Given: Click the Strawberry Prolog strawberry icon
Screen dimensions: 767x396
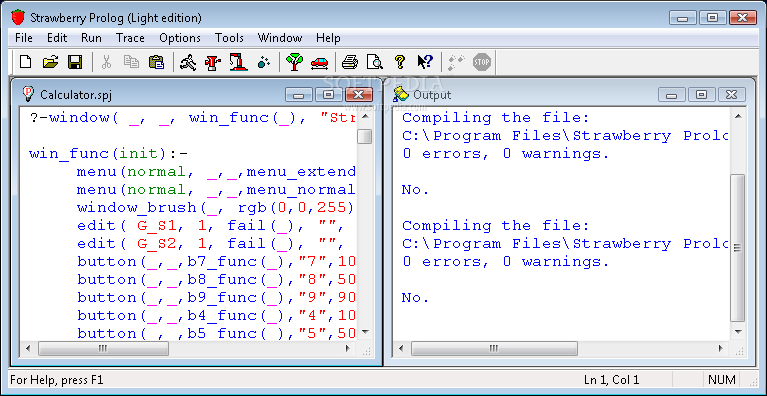Looking at the screenshot, I should 18,18.
